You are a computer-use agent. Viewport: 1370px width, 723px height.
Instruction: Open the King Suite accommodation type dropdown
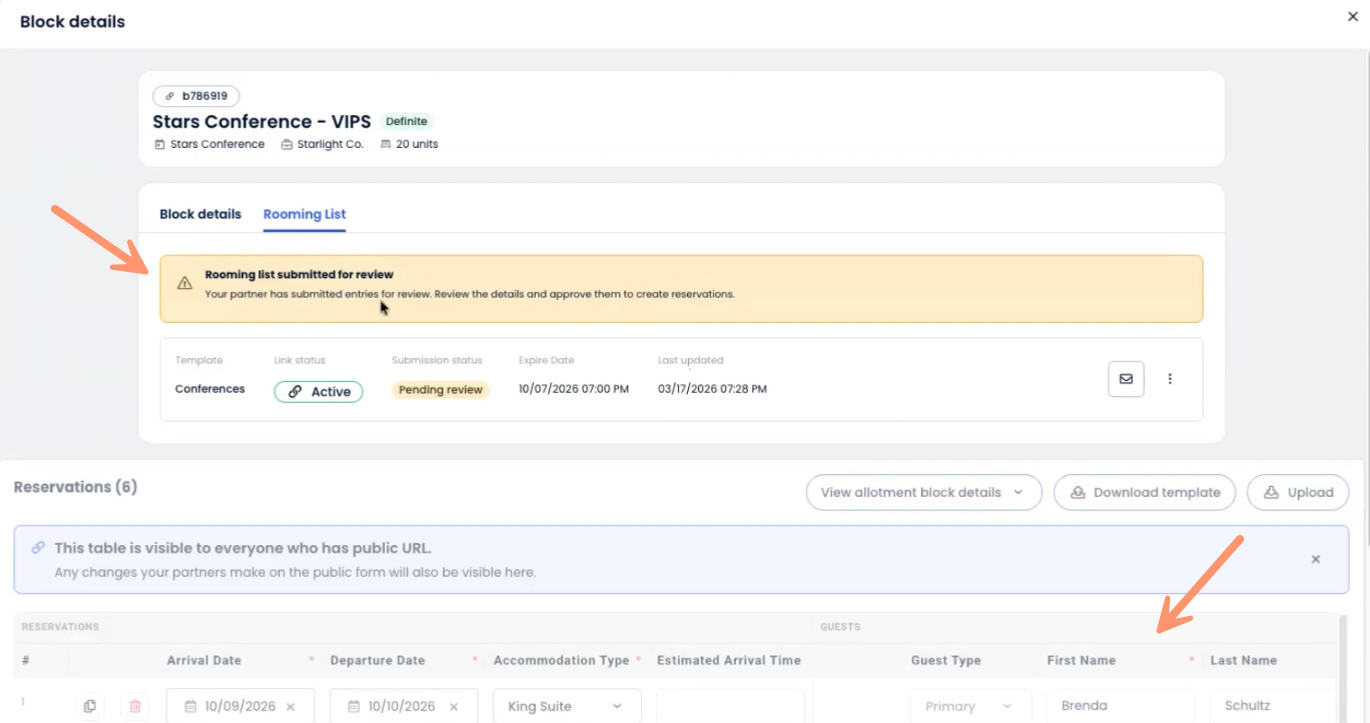click(x=567, y=705)
